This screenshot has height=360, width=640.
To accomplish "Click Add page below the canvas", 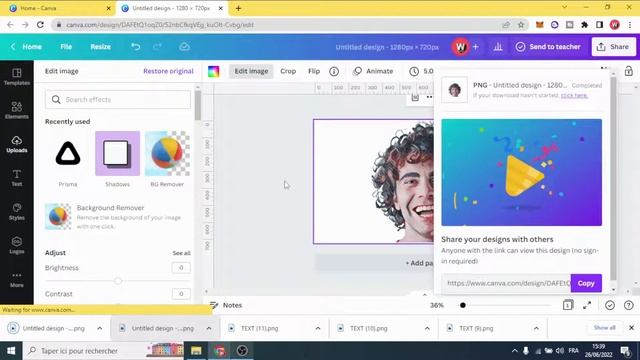I will pyautogui.click(x=419, y=263).
